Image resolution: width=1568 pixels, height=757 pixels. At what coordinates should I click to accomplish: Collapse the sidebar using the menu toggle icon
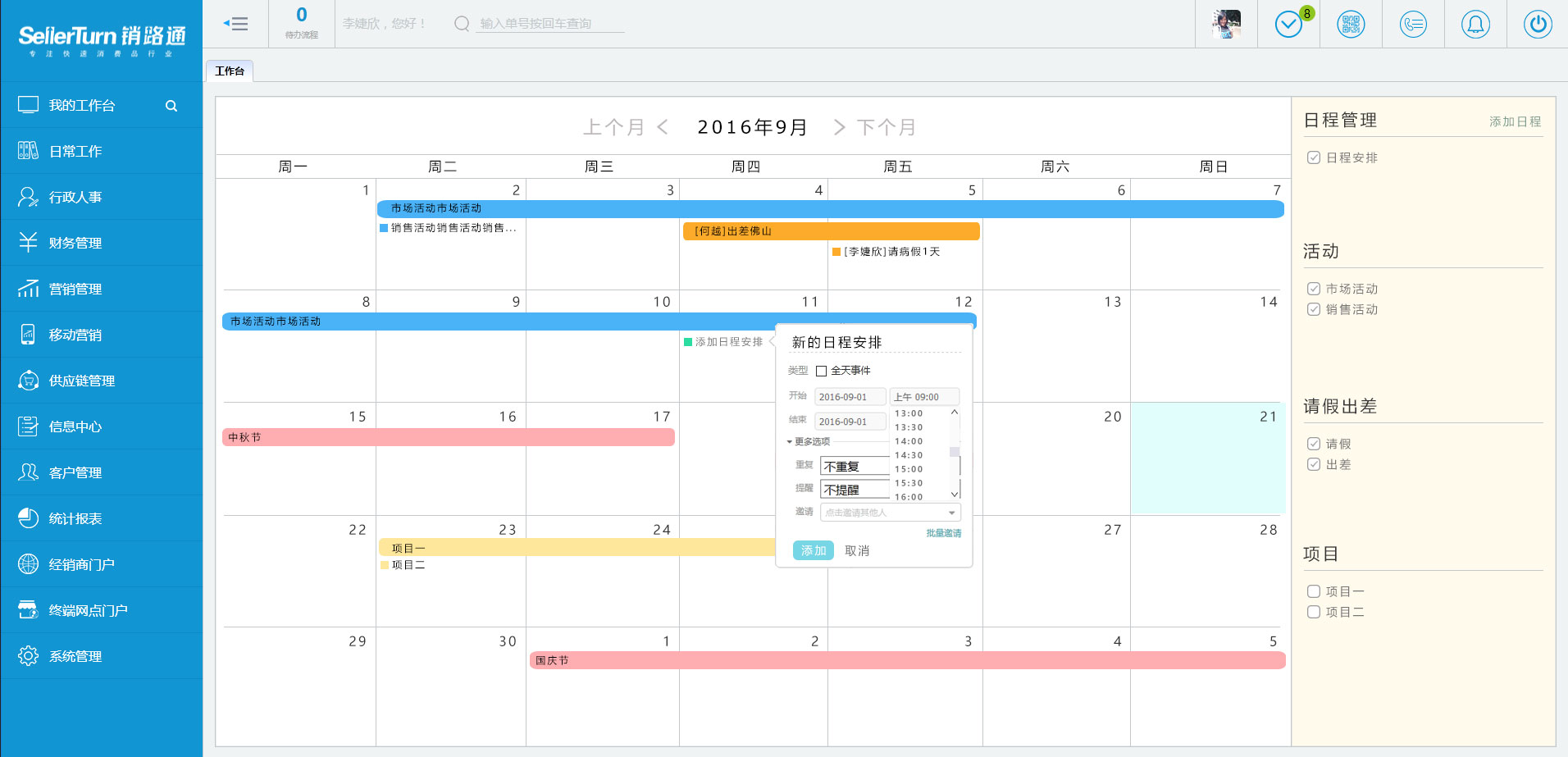point(235,24)
